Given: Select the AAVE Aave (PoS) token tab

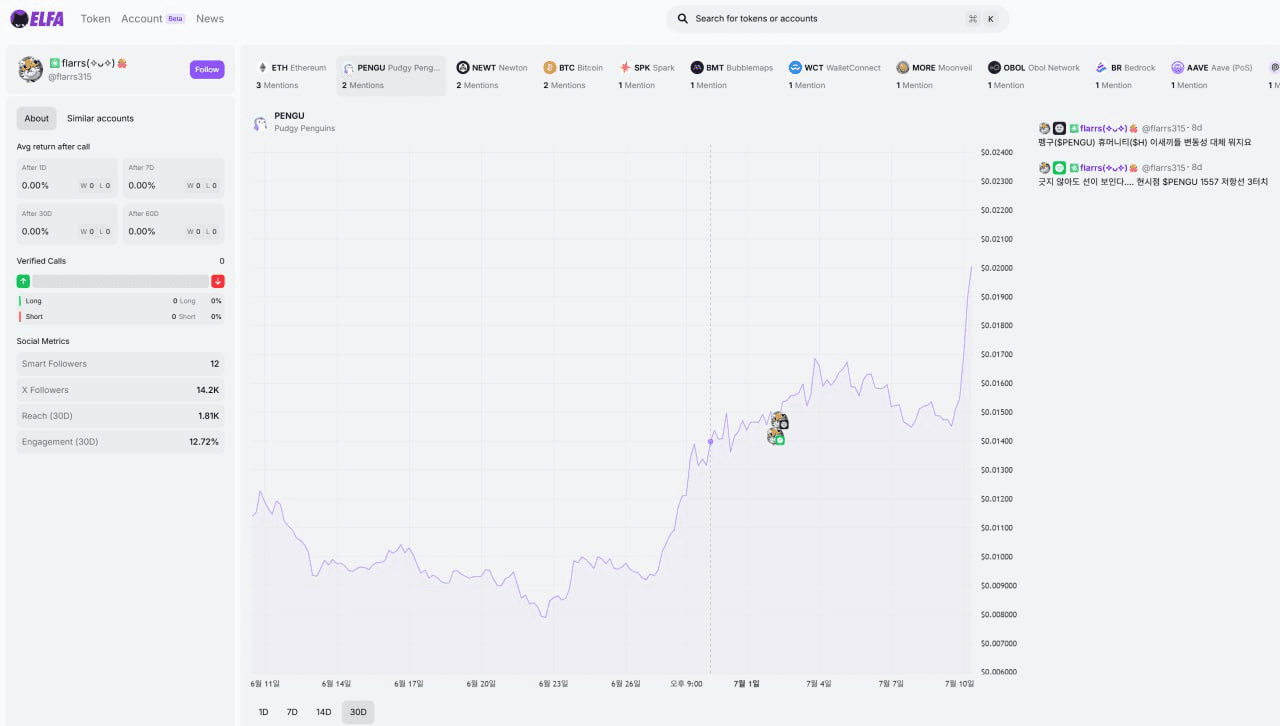Looking at the screenshot, I should point(1211,76).
